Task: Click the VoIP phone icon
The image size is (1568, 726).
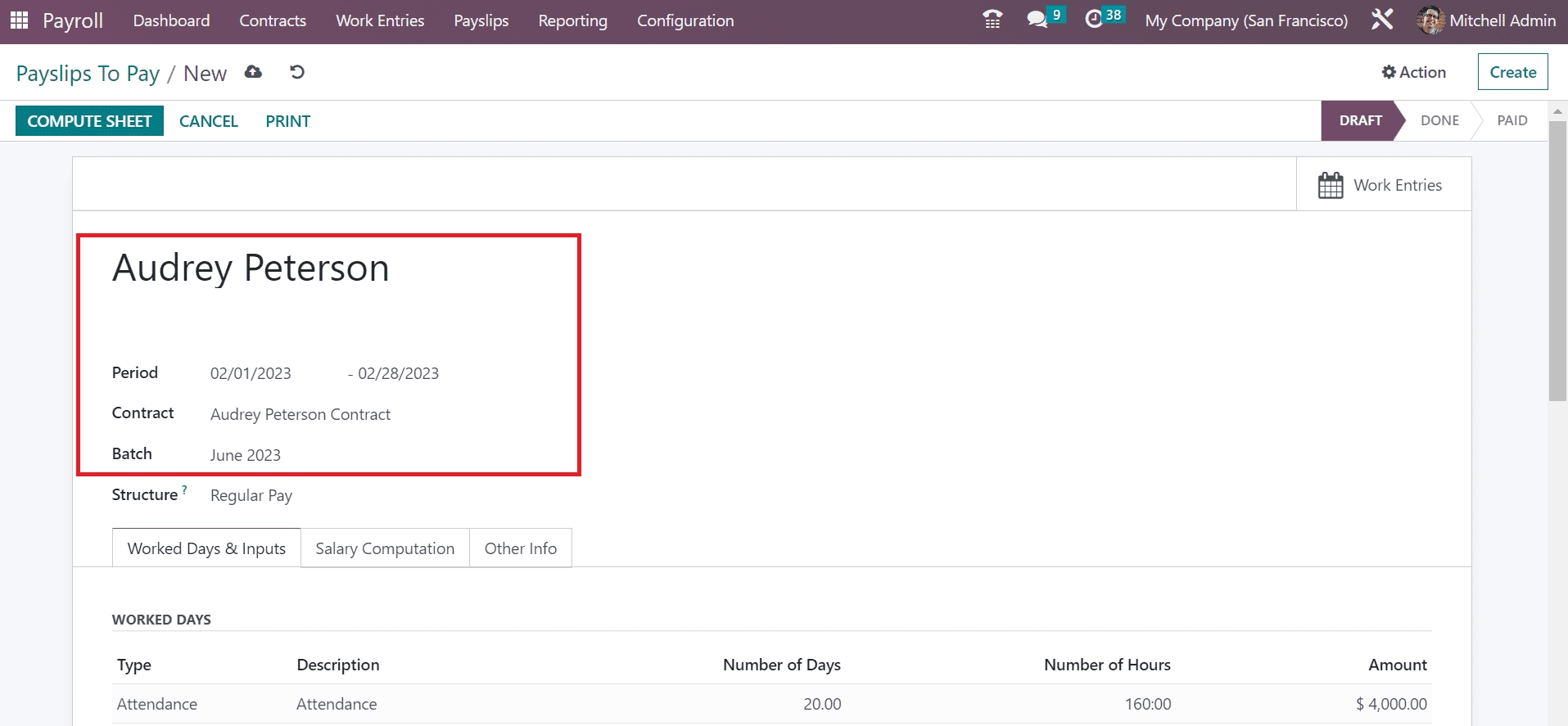Action: (992, 20)
